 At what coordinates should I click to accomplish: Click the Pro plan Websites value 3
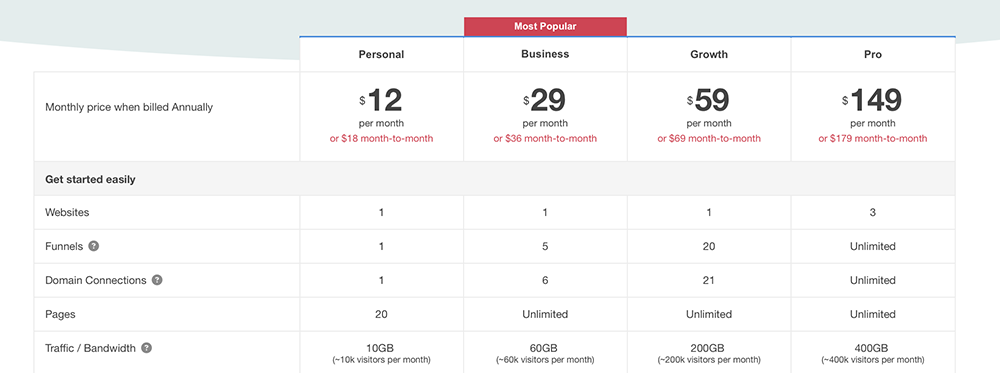pos(873,212)
